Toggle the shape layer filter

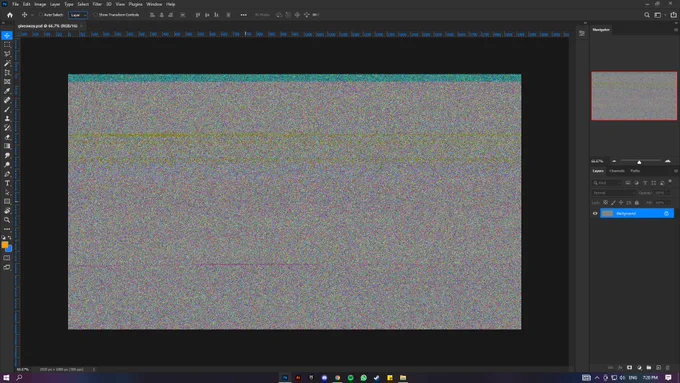654,183
